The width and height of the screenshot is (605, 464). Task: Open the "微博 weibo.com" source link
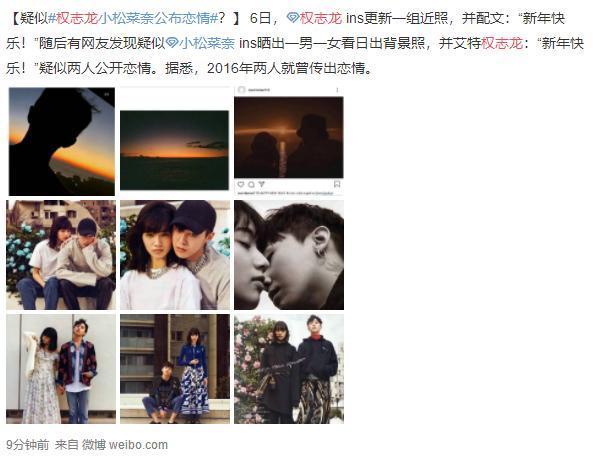pyautogui.click(x=125, y=445)
